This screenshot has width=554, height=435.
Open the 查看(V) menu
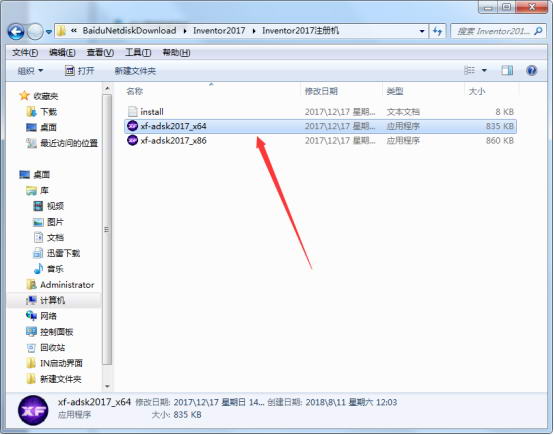[100, 53]
